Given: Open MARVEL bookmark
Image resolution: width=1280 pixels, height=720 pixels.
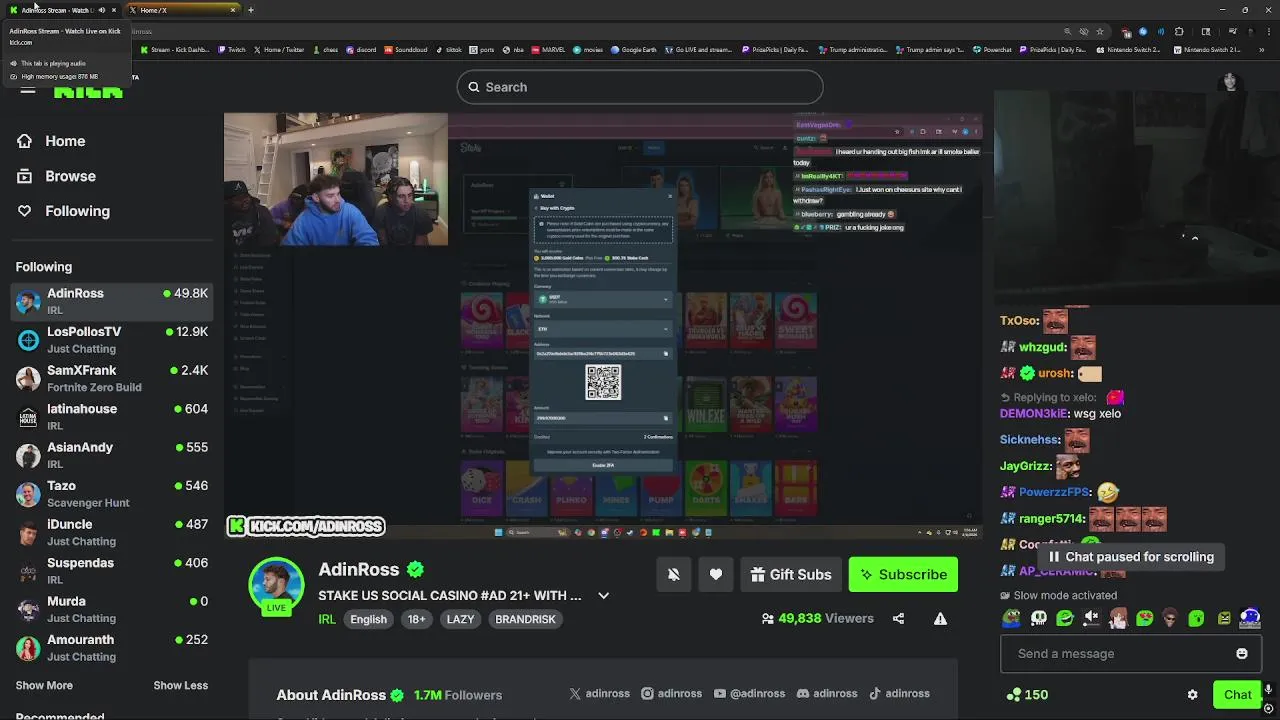Looking at the screenshot, I should (x=547, y=49).
